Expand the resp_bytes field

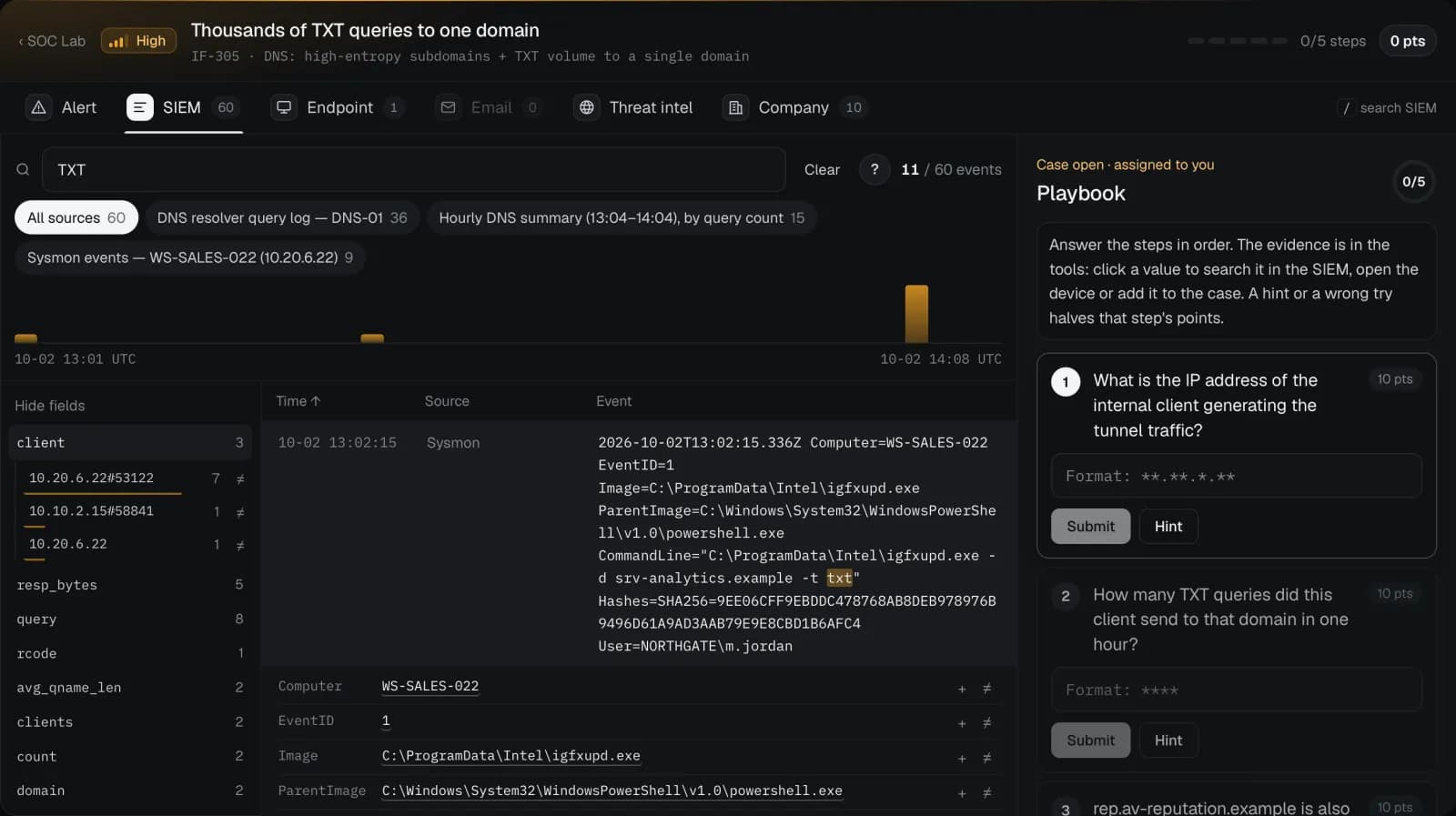[x=130, y=585]
